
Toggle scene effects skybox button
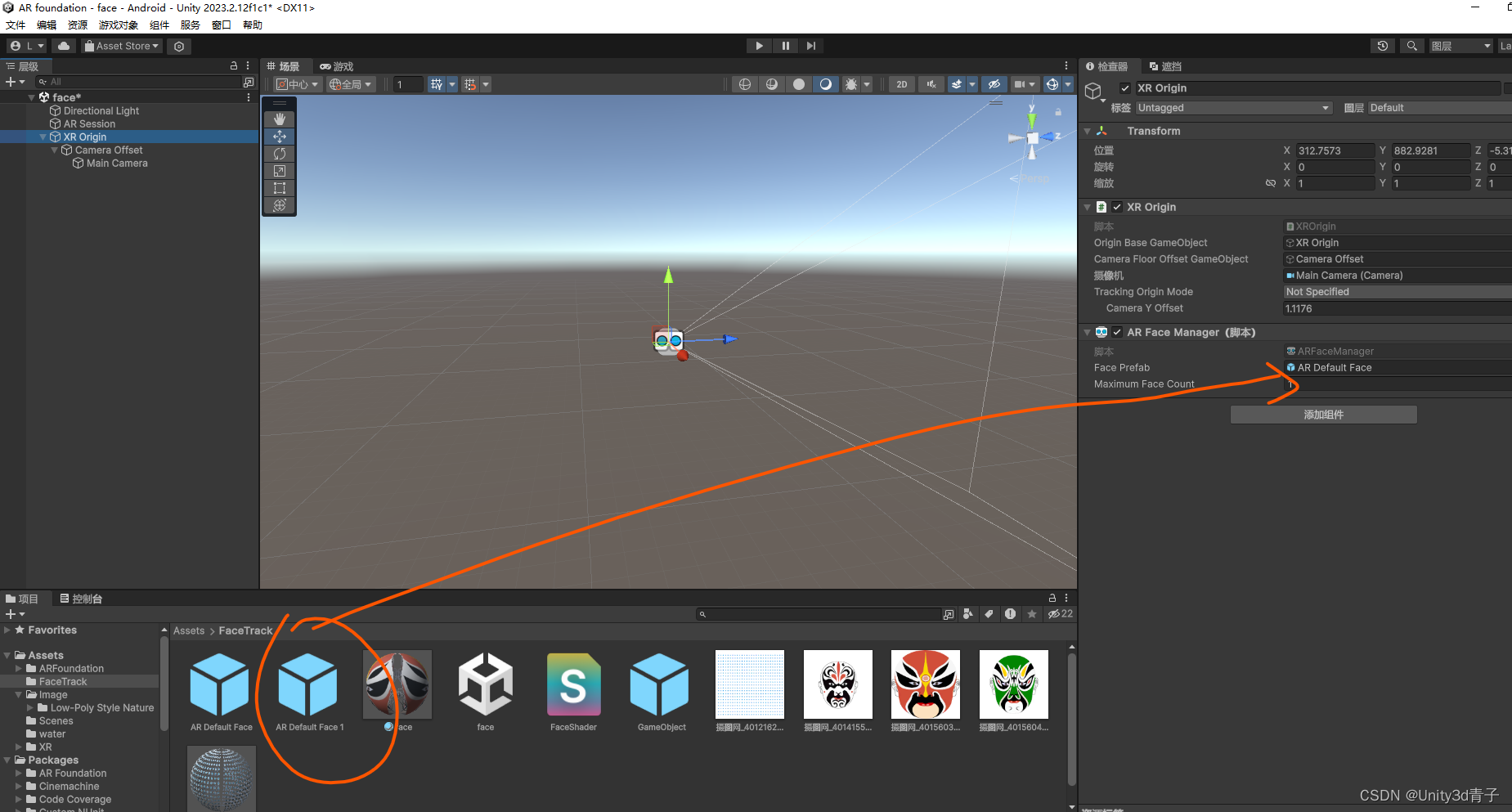956,84
